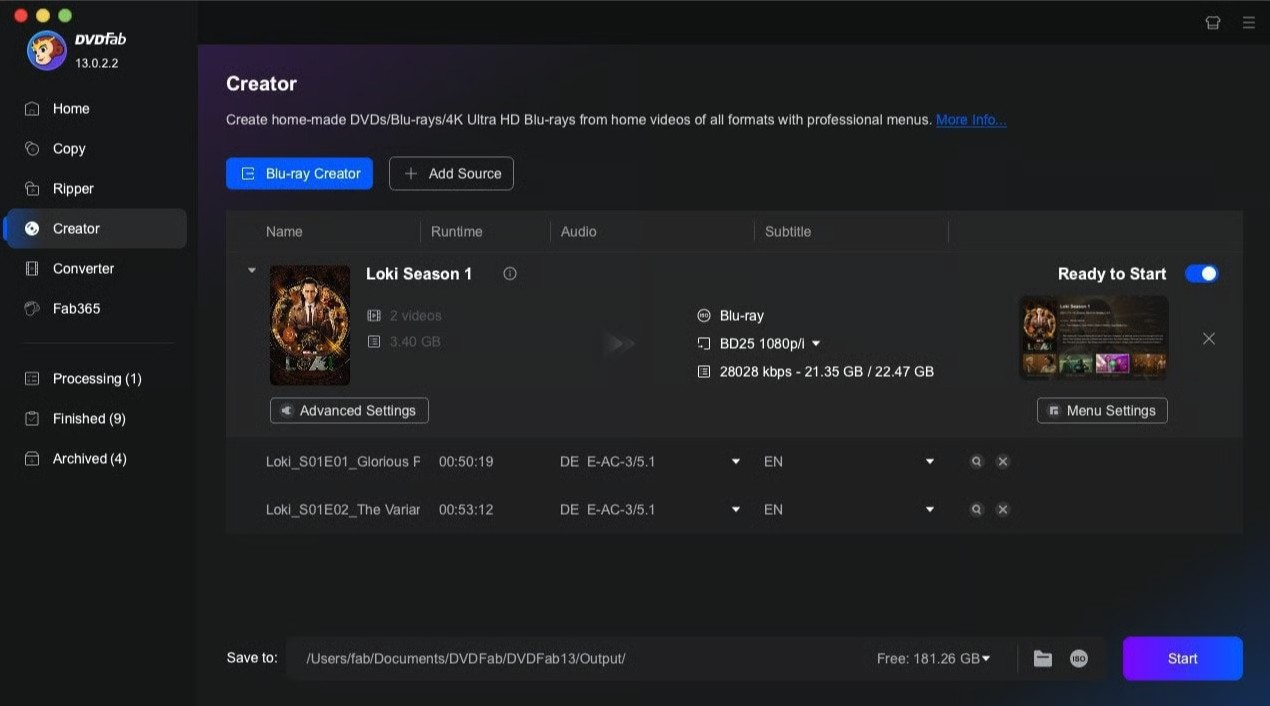The image size is (1270, 706).
Task: Click Add Source button
Action: (x=451, y=173)
